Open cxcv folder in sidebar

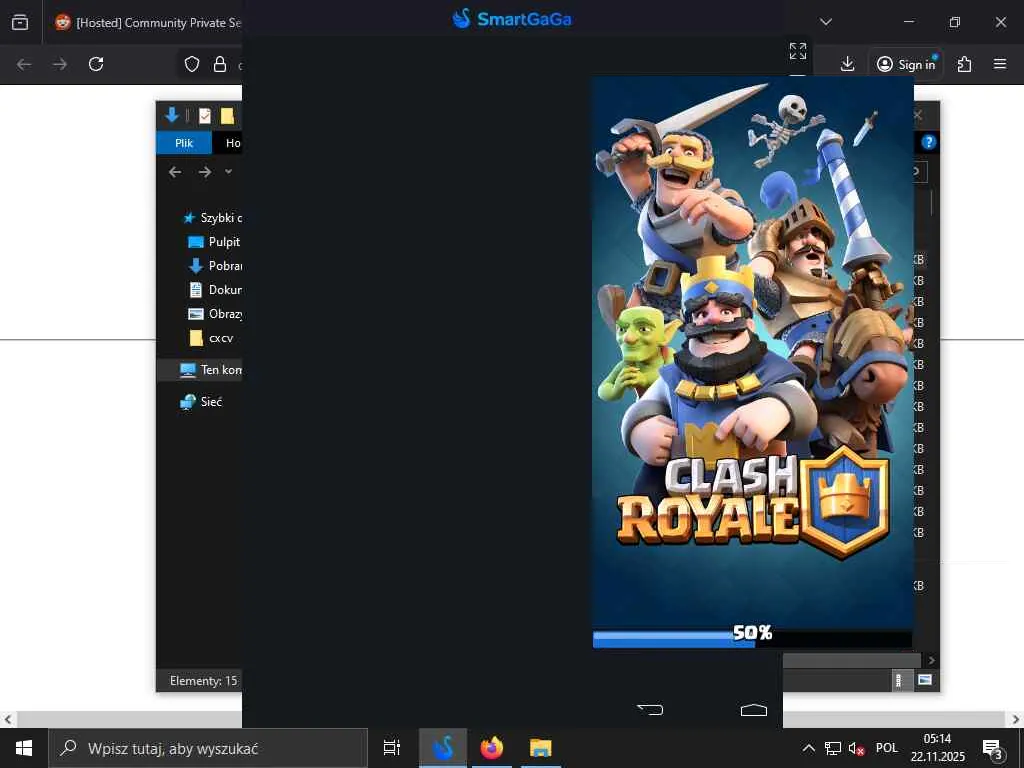(x=211, y=338)
